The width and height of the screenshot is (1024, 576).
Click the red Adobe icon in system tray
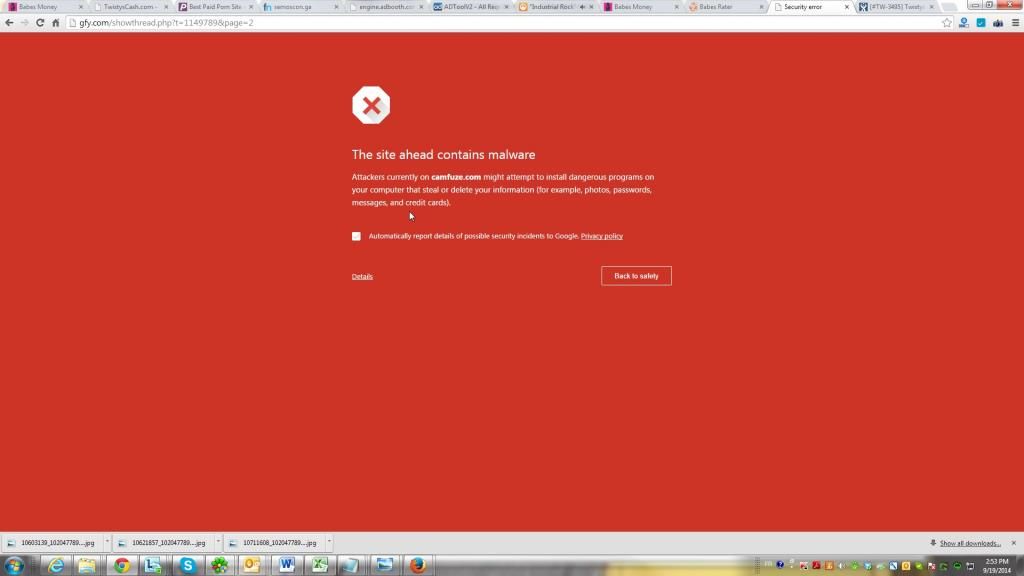click(x=816, y=566)
